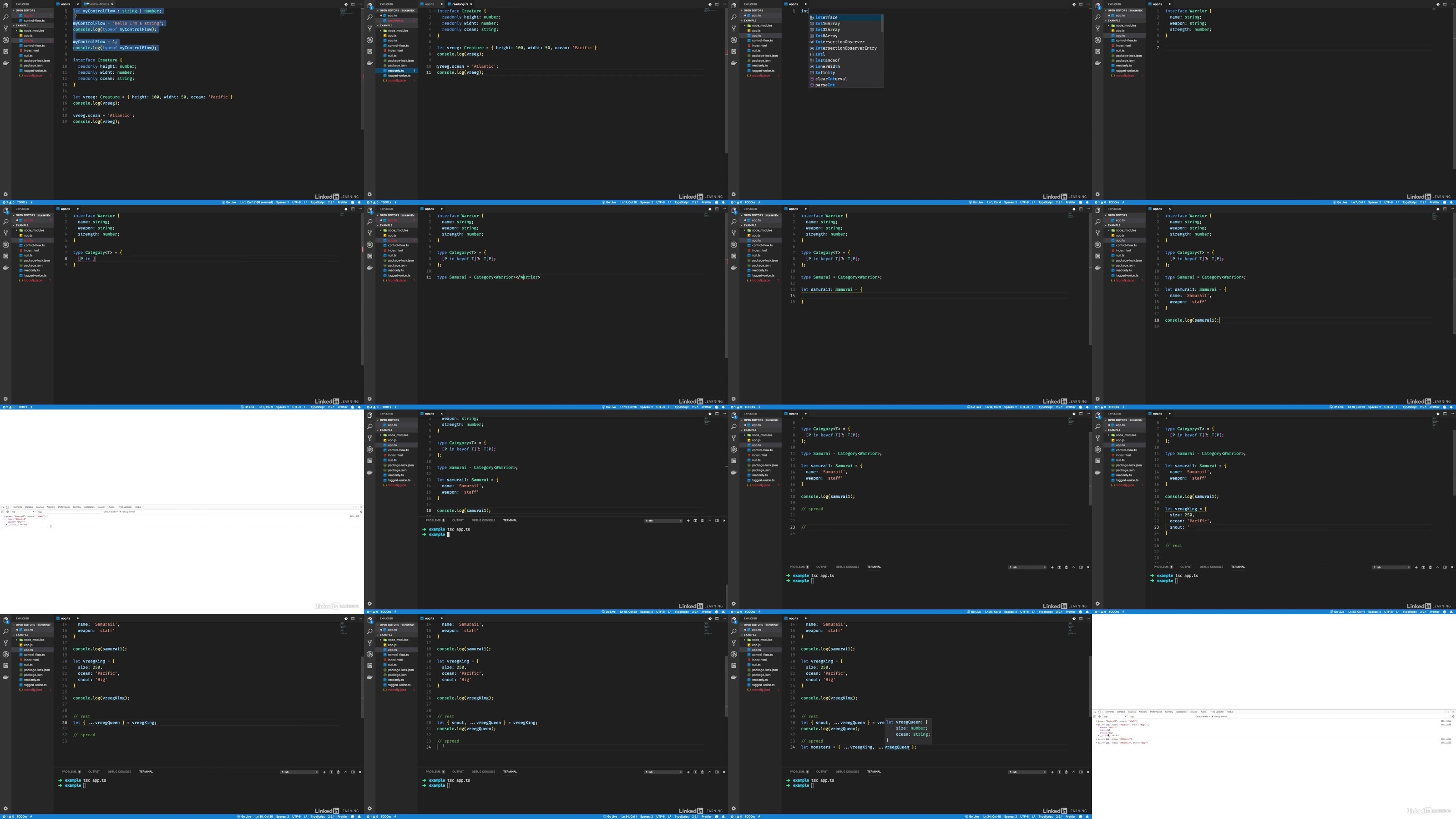This screenshot has width=1456, height=819.
Task: Clear console icon above the Atlantic log entries
Action: coord(1099,716)
